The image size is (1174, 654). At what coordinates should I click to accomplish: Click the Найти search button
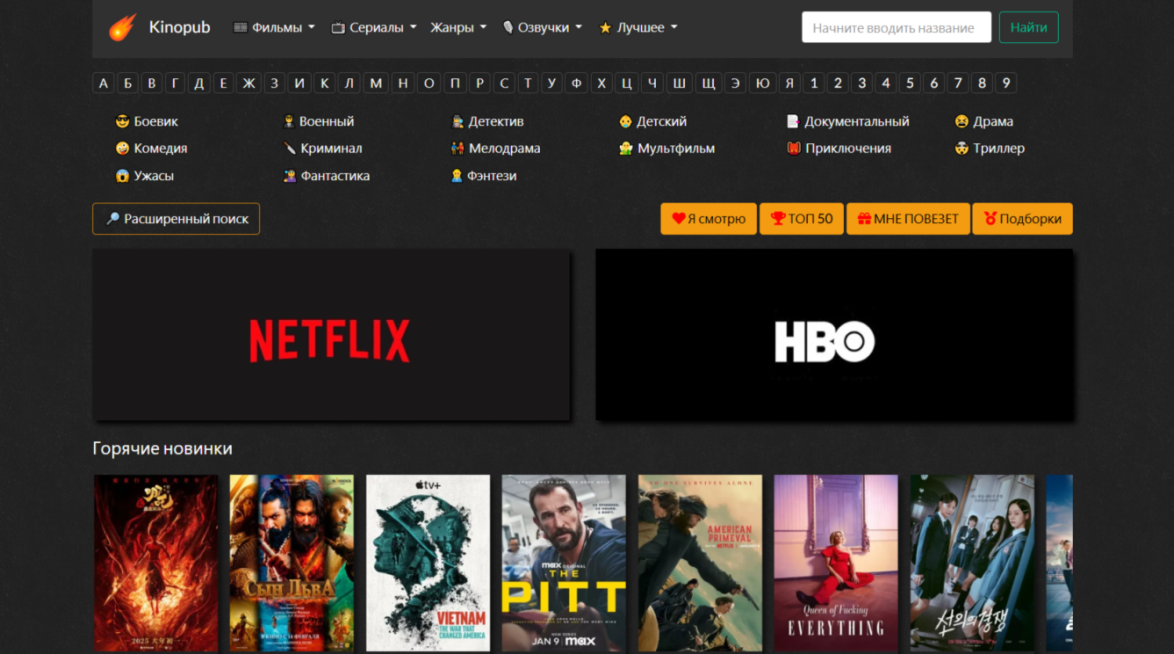click(1029, 28)
